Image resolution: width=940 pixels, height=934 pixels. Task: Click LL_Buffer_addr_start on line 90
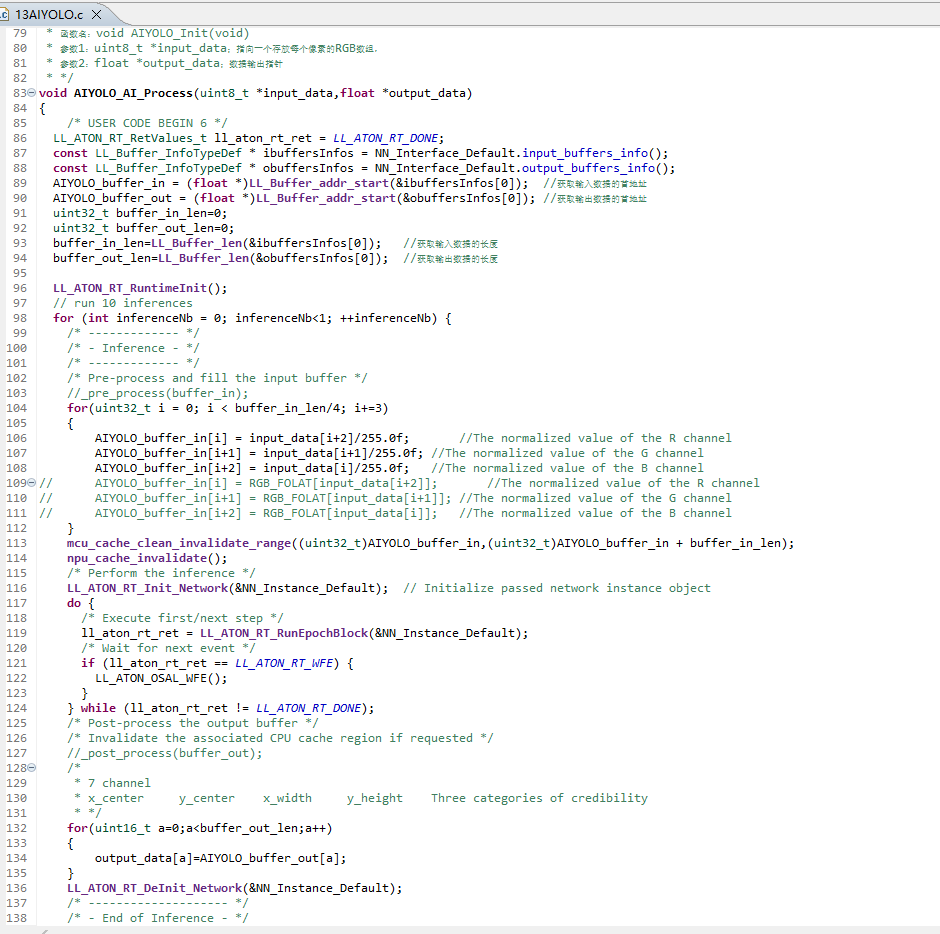tap(326, 198)
